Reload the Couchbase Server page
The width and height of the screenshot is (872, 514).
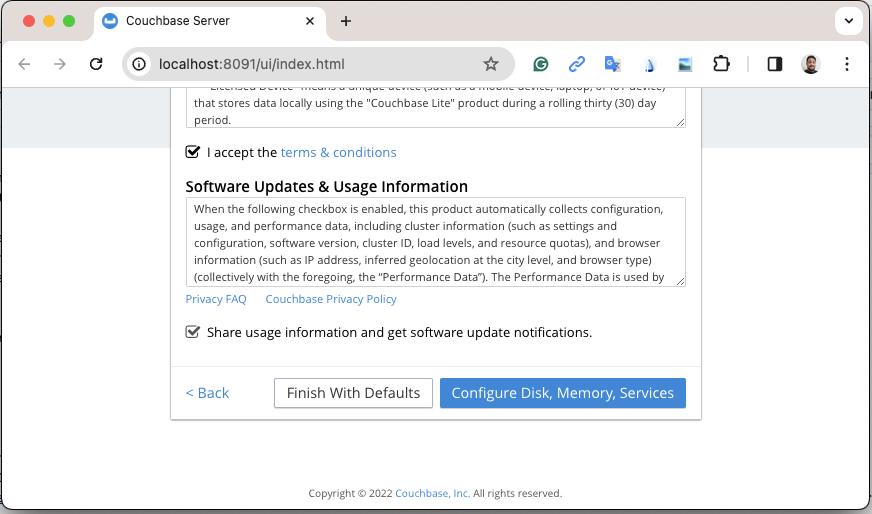[x=96, y=64]
